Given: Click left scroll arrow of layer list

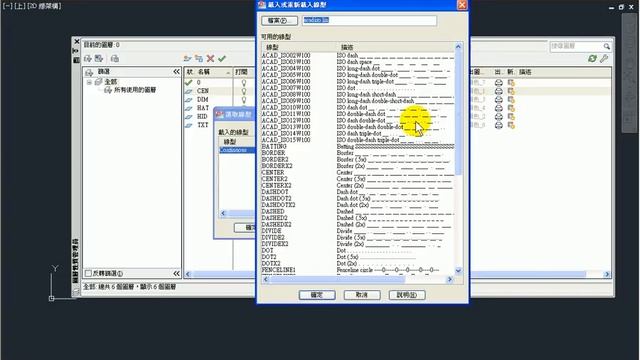Looking at the screenshot, I should pos(188,274).
